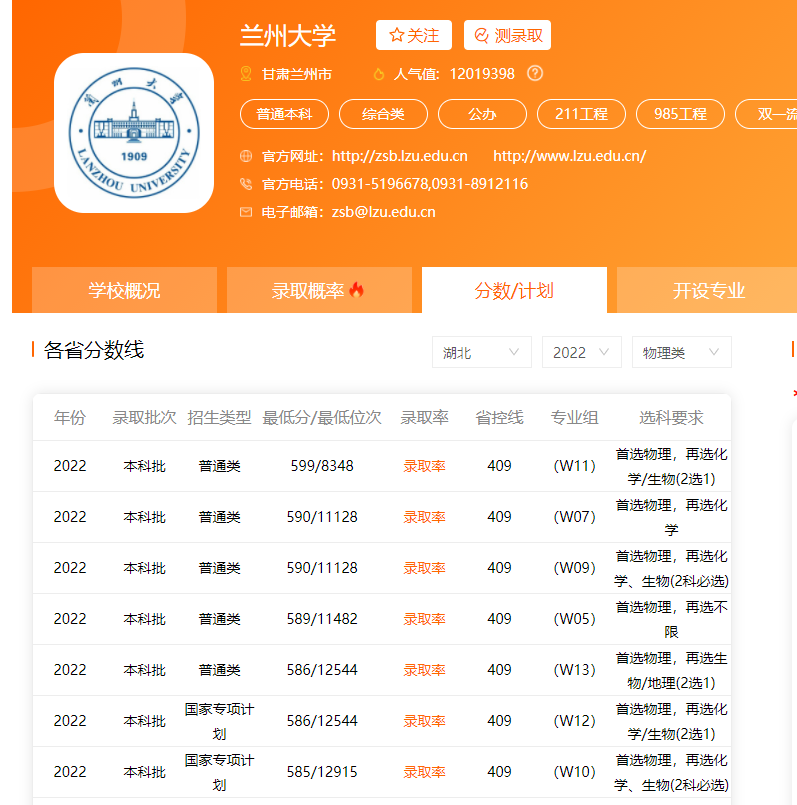Open the 物理类 subject type dropdown
Image resolution: width=797 pixels, height=805 pixels.
(681, 352)
